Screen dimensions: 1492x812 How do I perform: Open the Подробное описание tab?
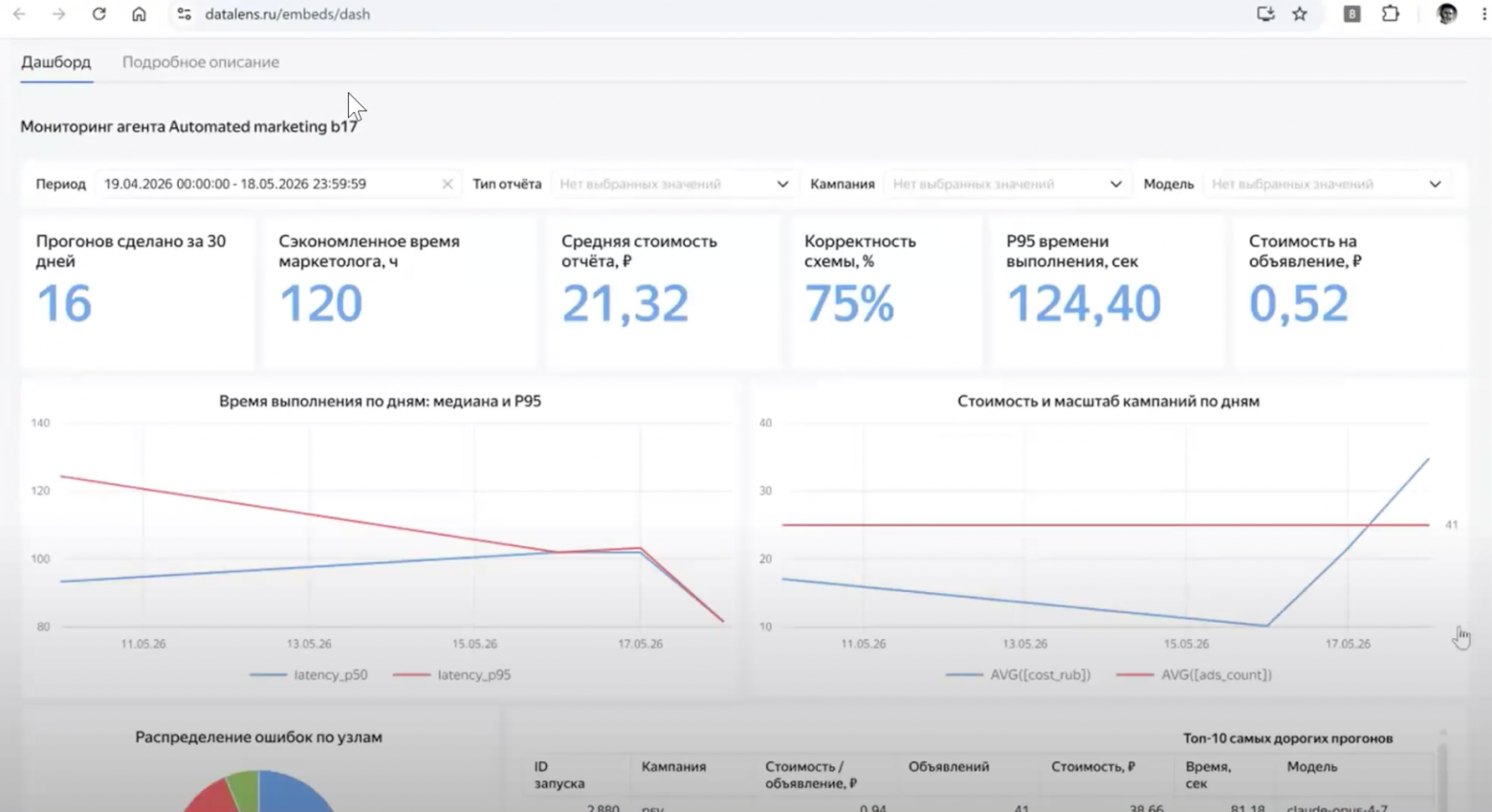tap(201, 62)
